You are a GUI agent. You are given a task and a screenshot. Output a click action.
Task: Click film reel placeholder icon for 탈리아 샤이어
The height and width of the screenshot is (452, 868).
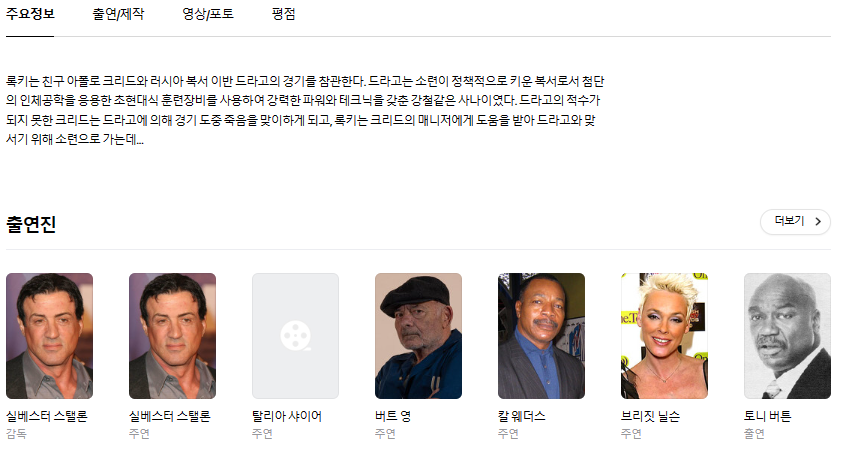coord(296,335)
